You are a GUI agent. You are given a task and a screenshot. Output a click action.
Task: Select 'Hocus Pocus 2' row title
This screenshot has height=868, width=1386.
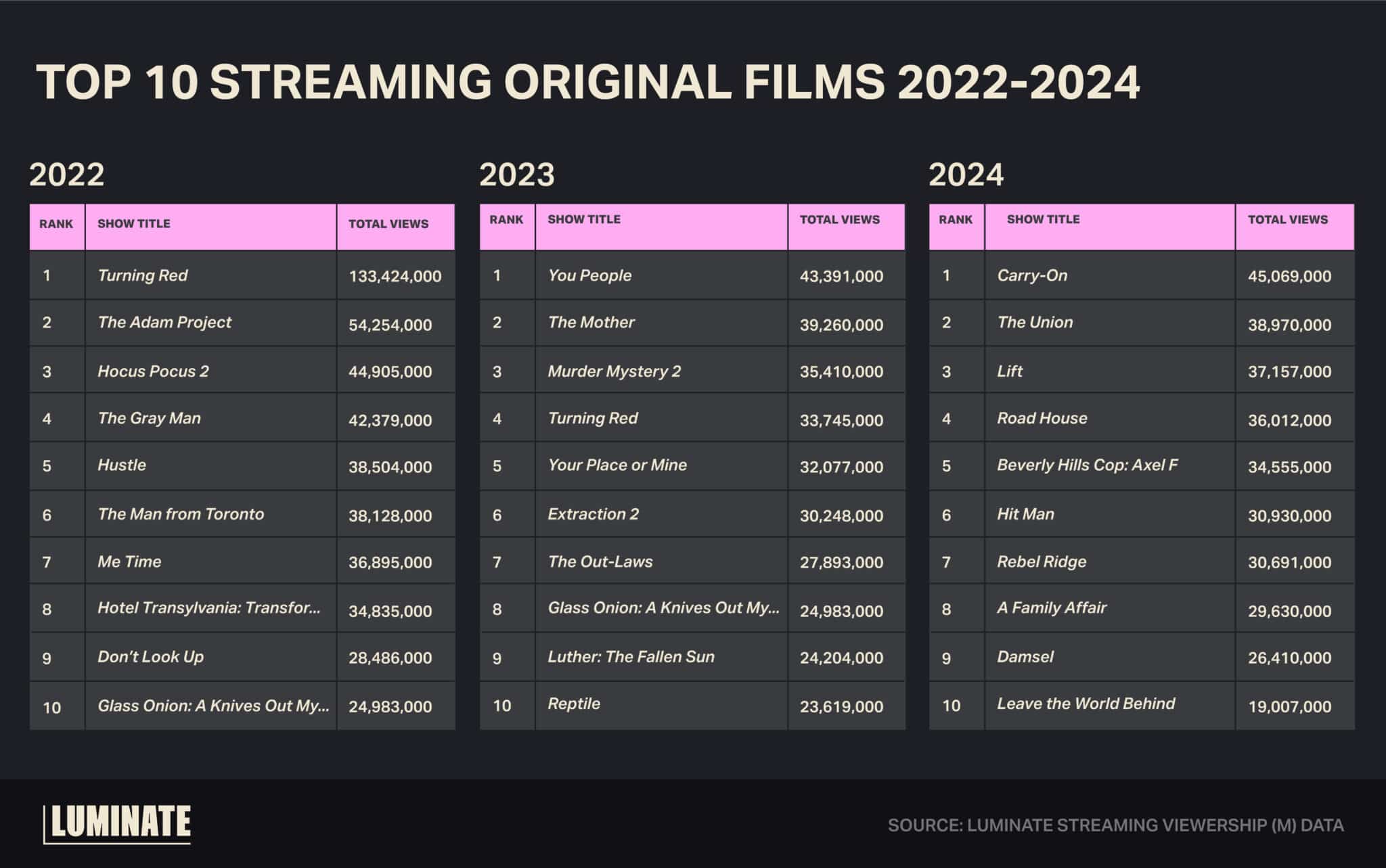tap(154, 371)
